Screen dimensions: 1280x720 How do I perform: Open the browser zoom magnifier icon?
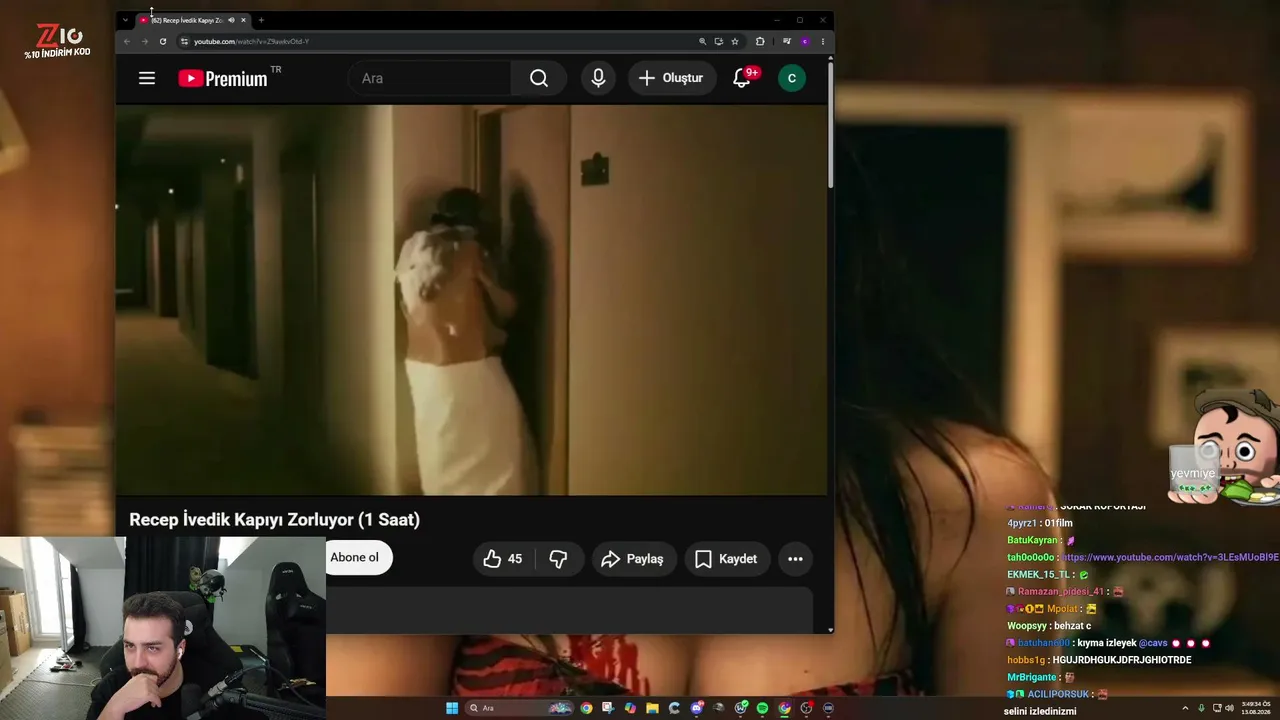coord(702,41)
